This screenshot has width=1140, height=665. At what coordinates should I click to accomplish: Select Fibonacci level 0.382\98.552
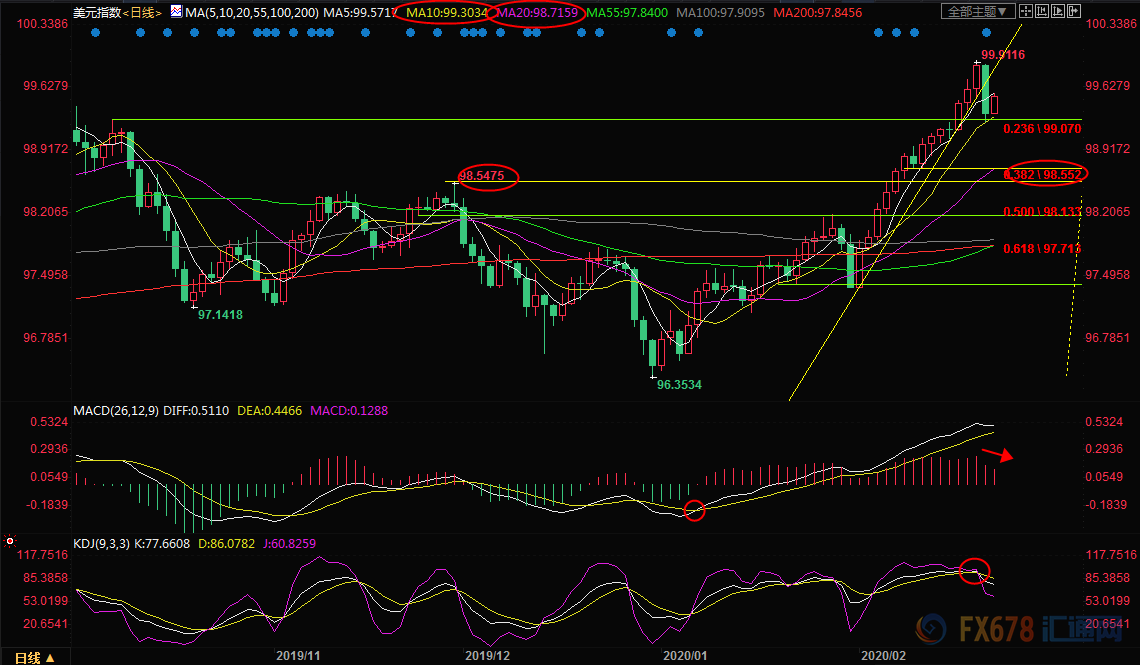(x=1042, y=174)
